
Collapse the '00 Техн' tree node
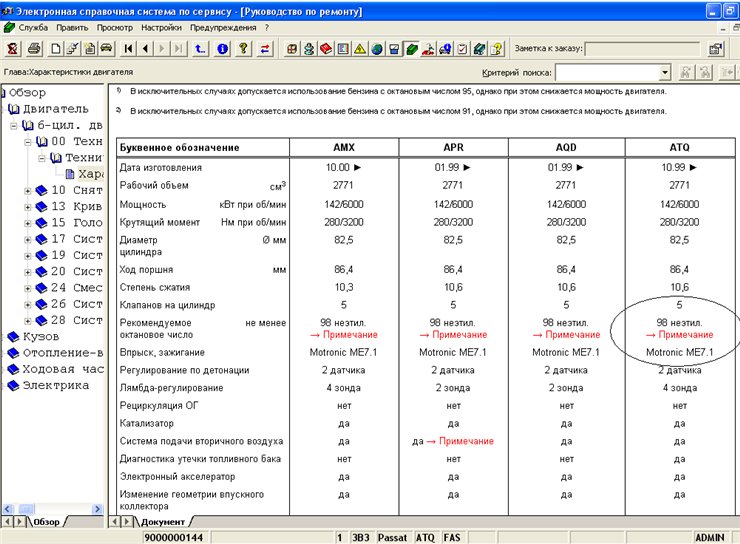pyautogui.click(x=27, y=142)
